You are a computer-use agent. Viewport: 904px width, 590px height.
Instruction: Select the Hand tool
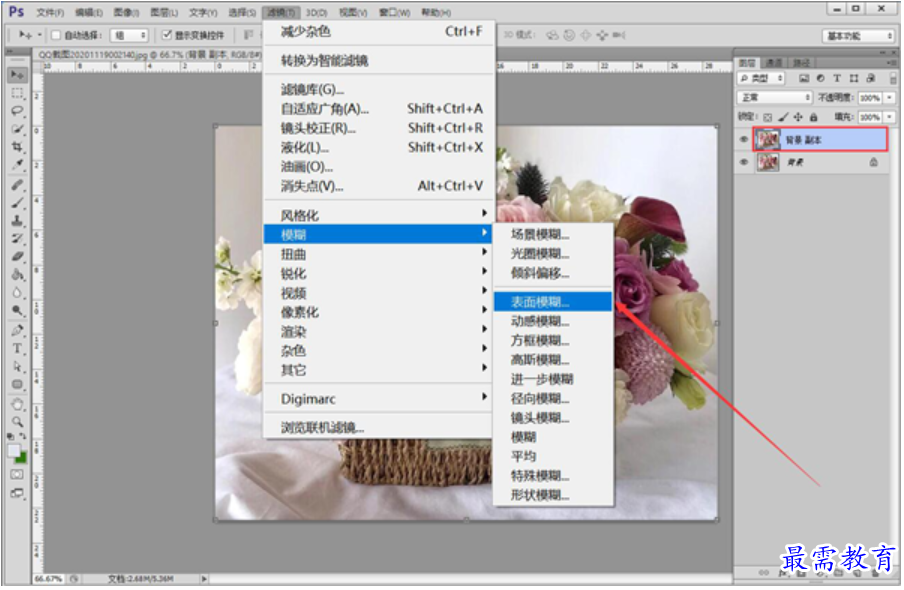click(17, 404)
